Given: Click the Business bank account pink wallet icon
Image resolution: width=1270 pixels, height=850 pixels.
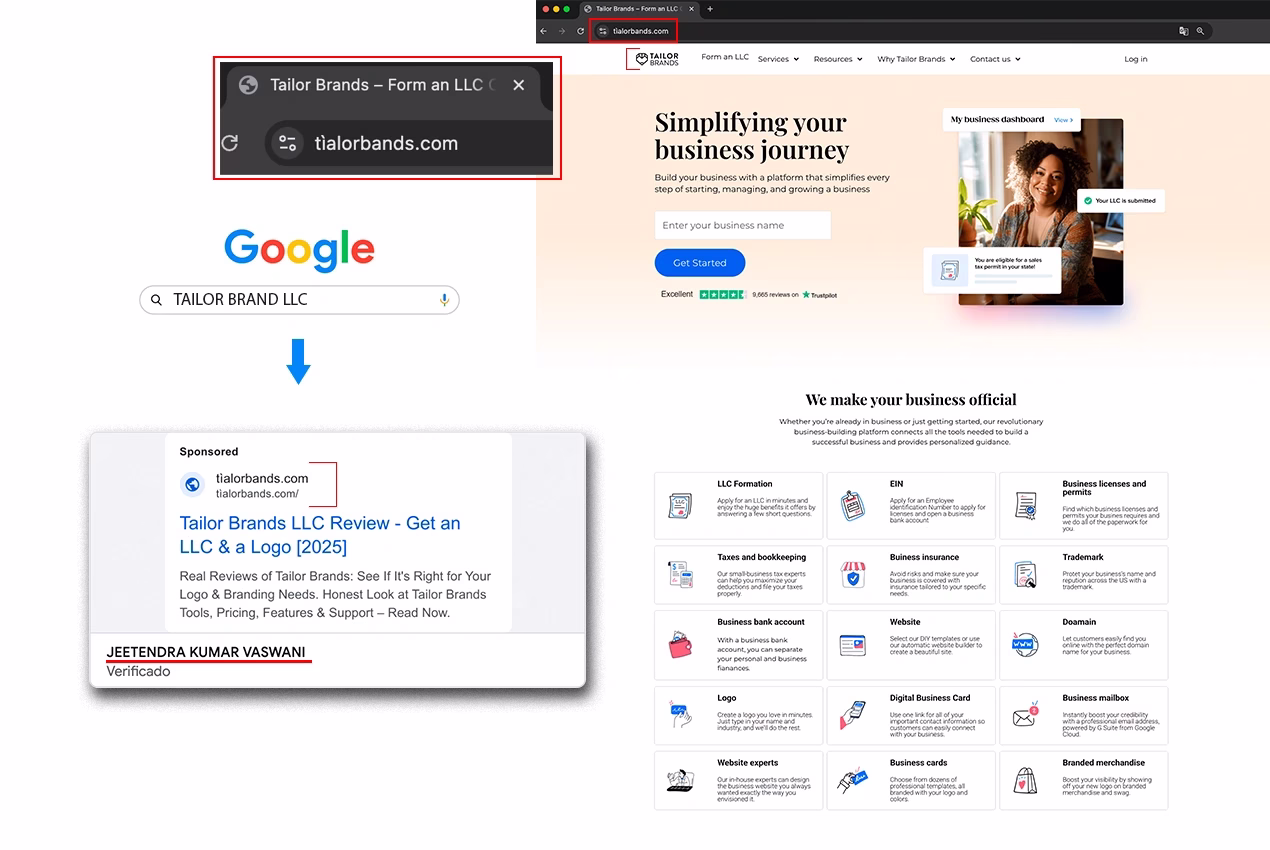Looking at the screenshot, I should pos(679,645).
